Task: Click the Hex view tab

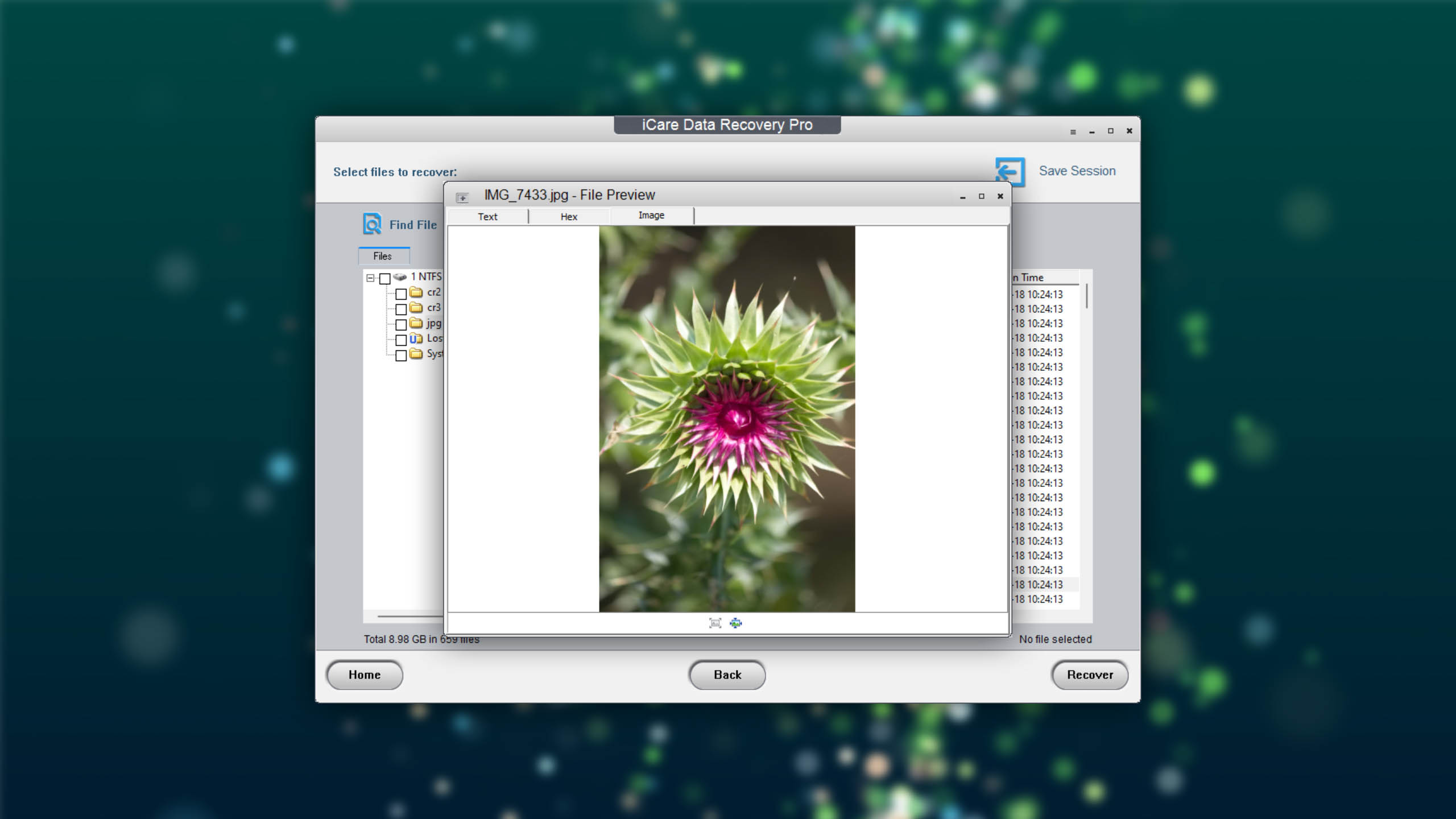Action: [x=568, y=216]
